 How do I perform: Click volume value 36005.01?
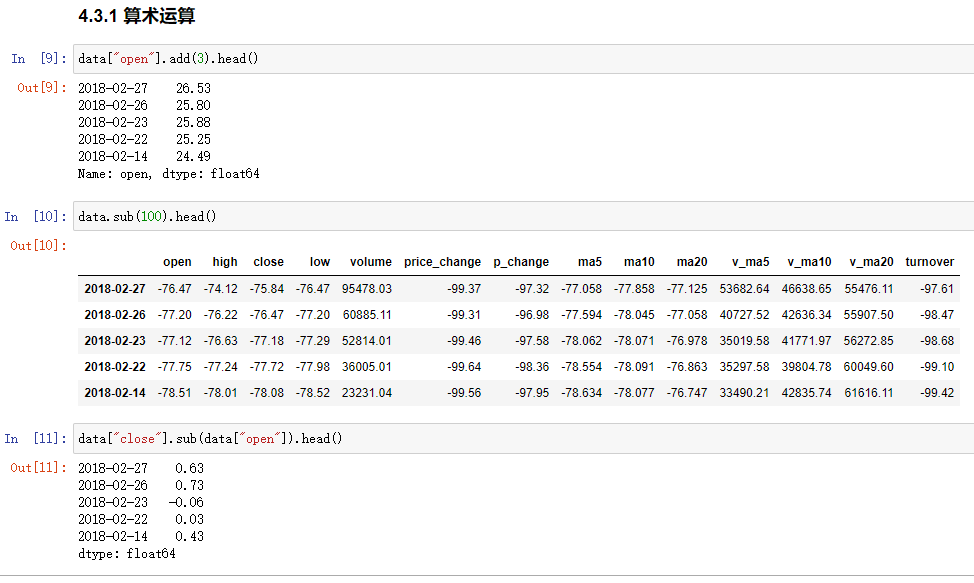click(x=367, y=367)
